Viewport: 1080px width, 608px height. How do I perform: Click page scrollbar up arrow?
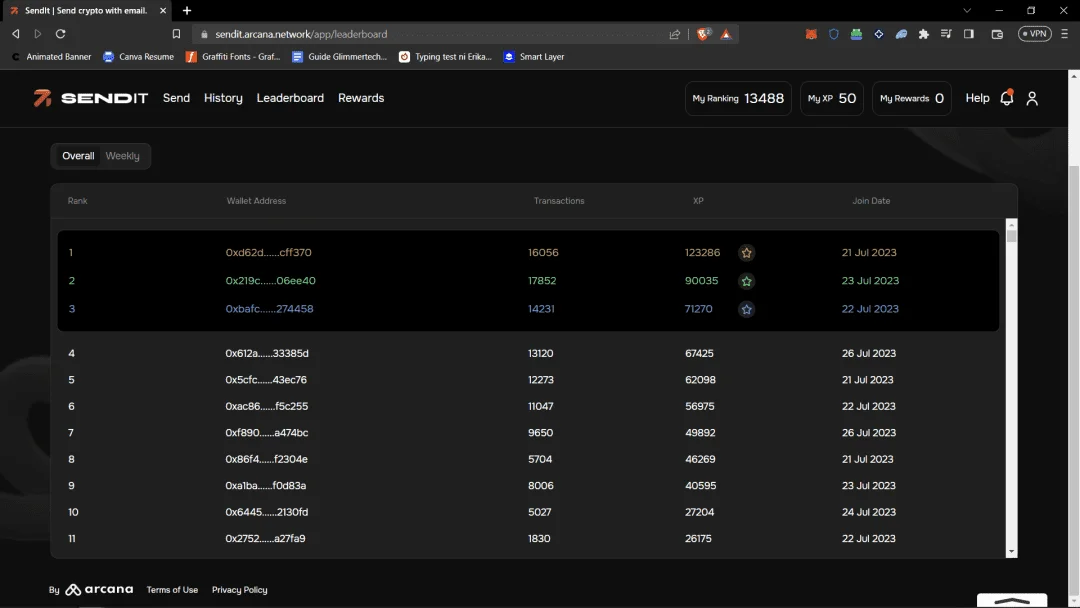1074,74
